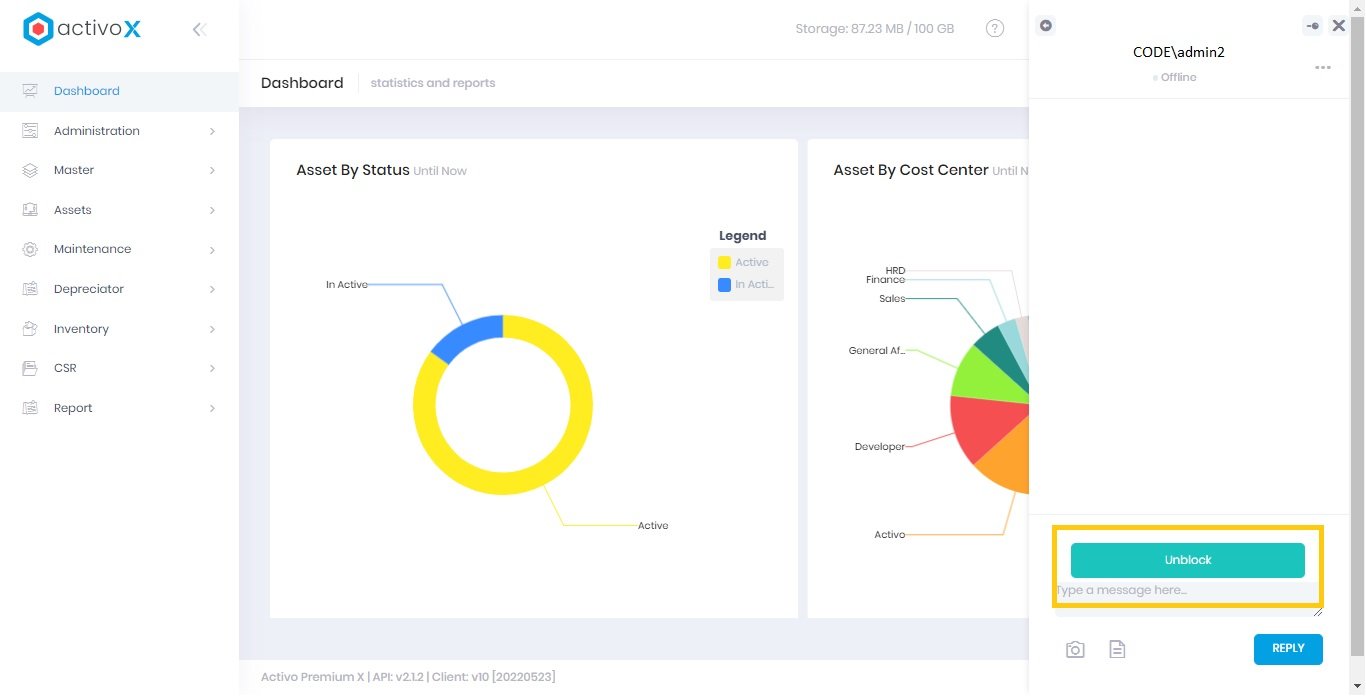Expand the Assets sidebar section
The height and width of the screenshot is (697, 1366).
(119, 210)
